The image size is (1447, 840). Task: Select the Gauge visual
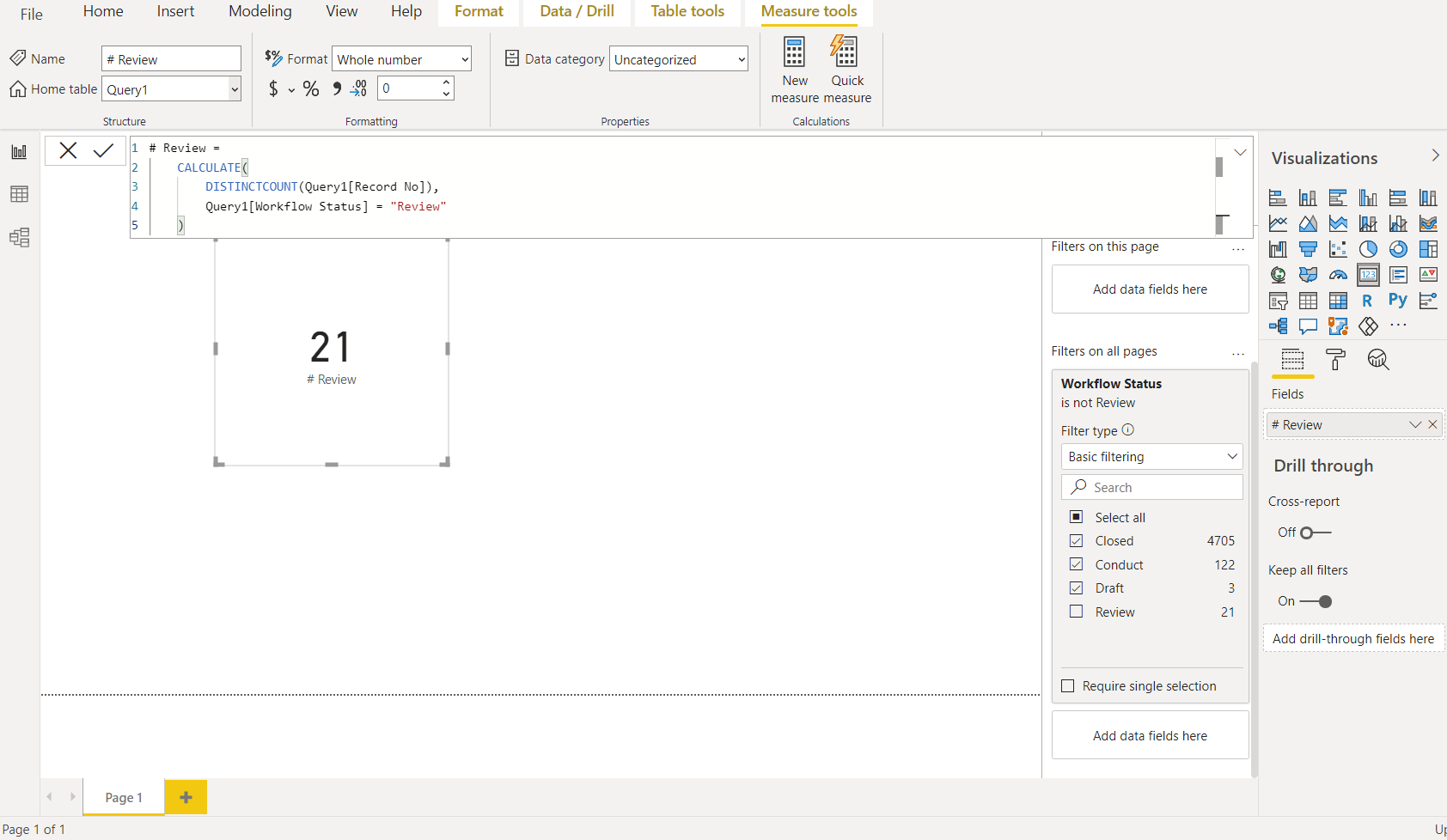click(1338, 275)
